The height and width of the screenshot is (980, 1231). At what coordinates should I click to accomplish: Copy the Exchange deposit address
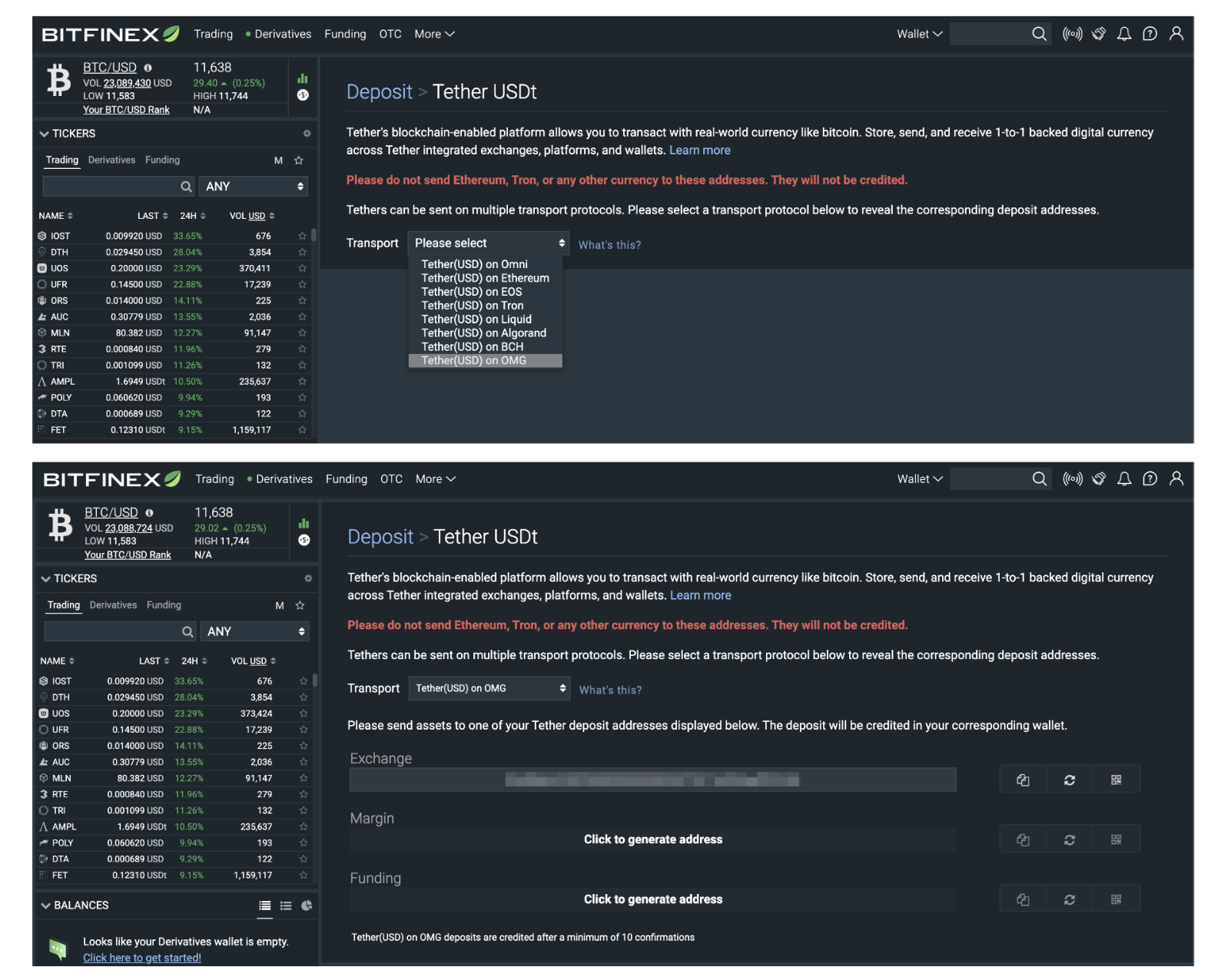pyautogui.click(x=1023, y=780)
